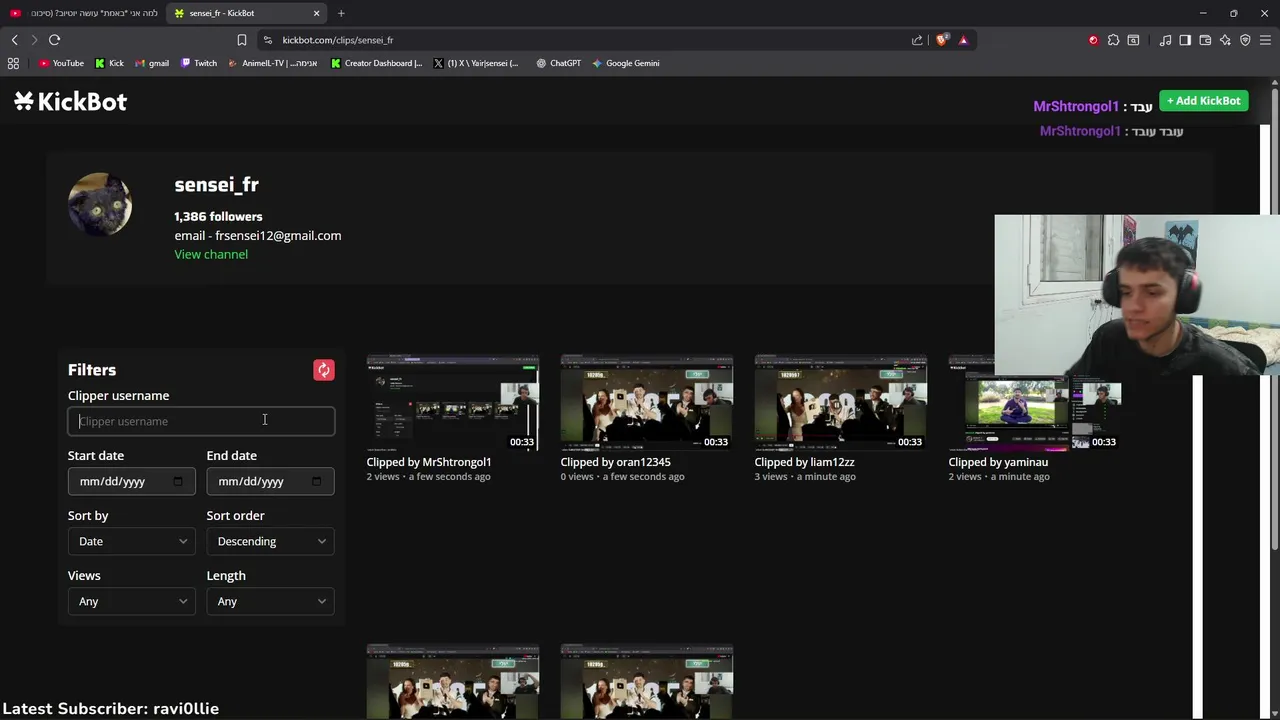Reset the filters with the red refresh icon
1280x720 pixels.
coord(324,370)
